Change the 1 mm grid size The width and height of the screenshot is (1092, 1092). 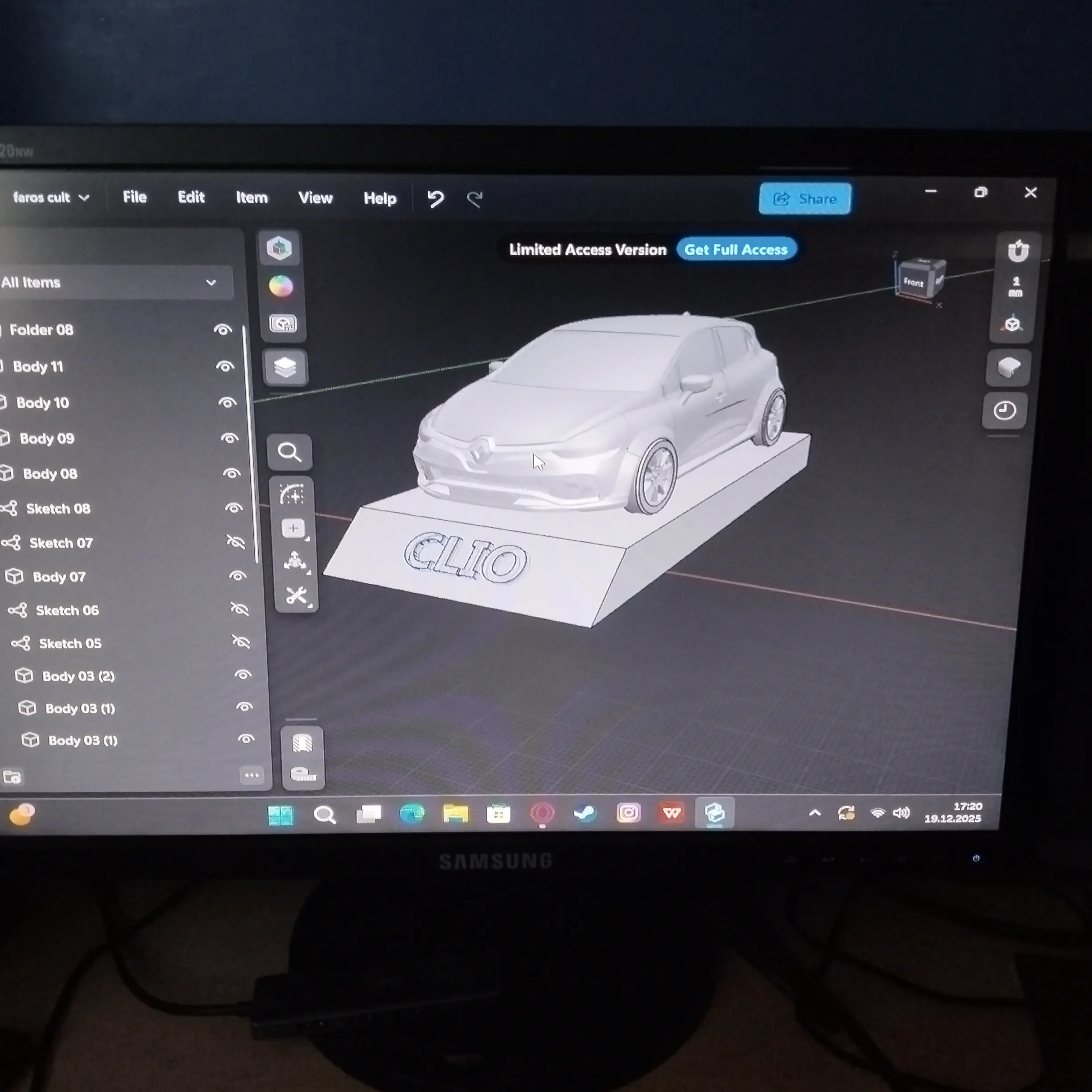click(1016, 287)
